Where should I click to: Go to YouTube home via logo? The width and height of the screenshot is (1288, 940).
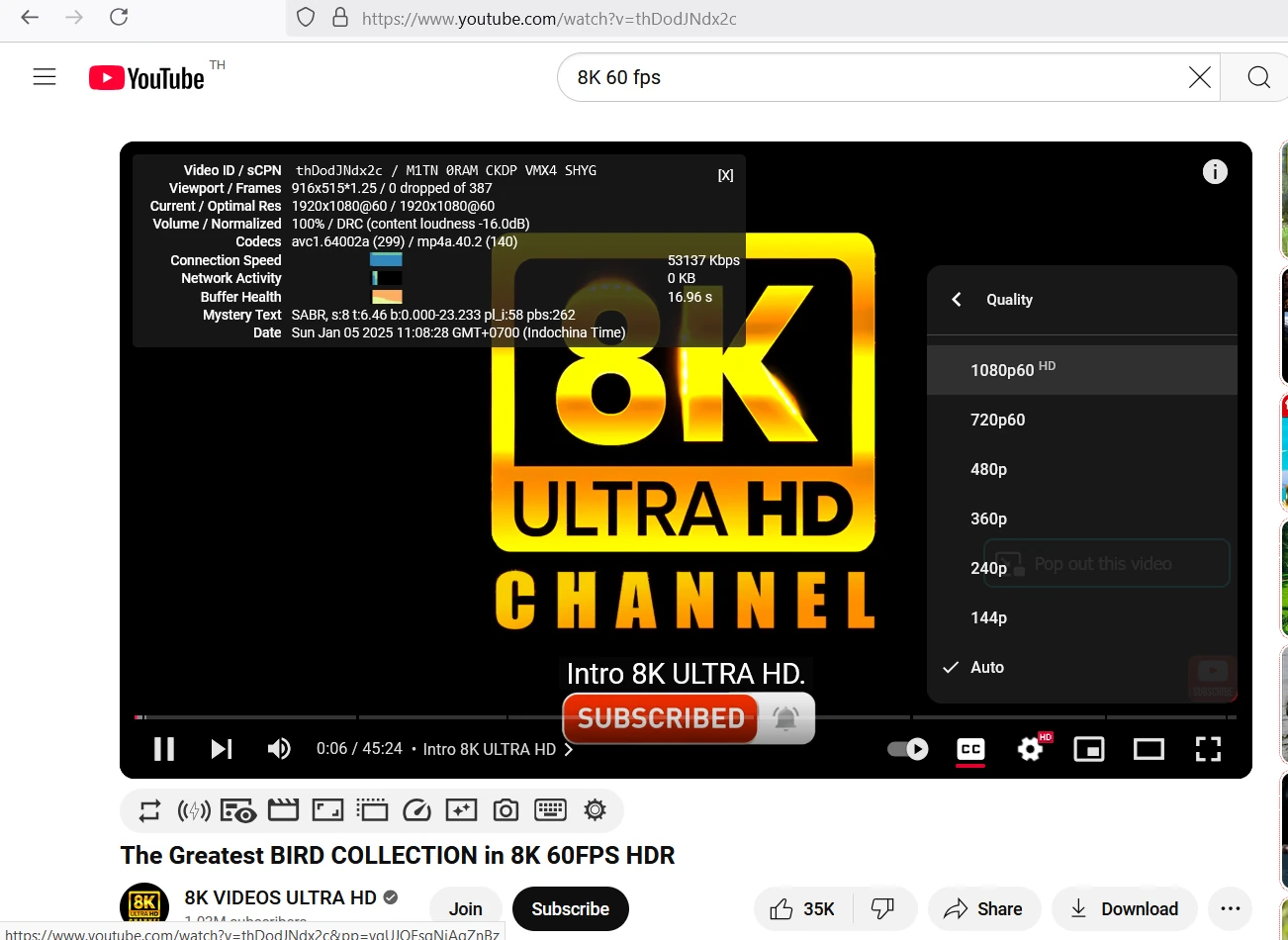(x=147, y=78)
